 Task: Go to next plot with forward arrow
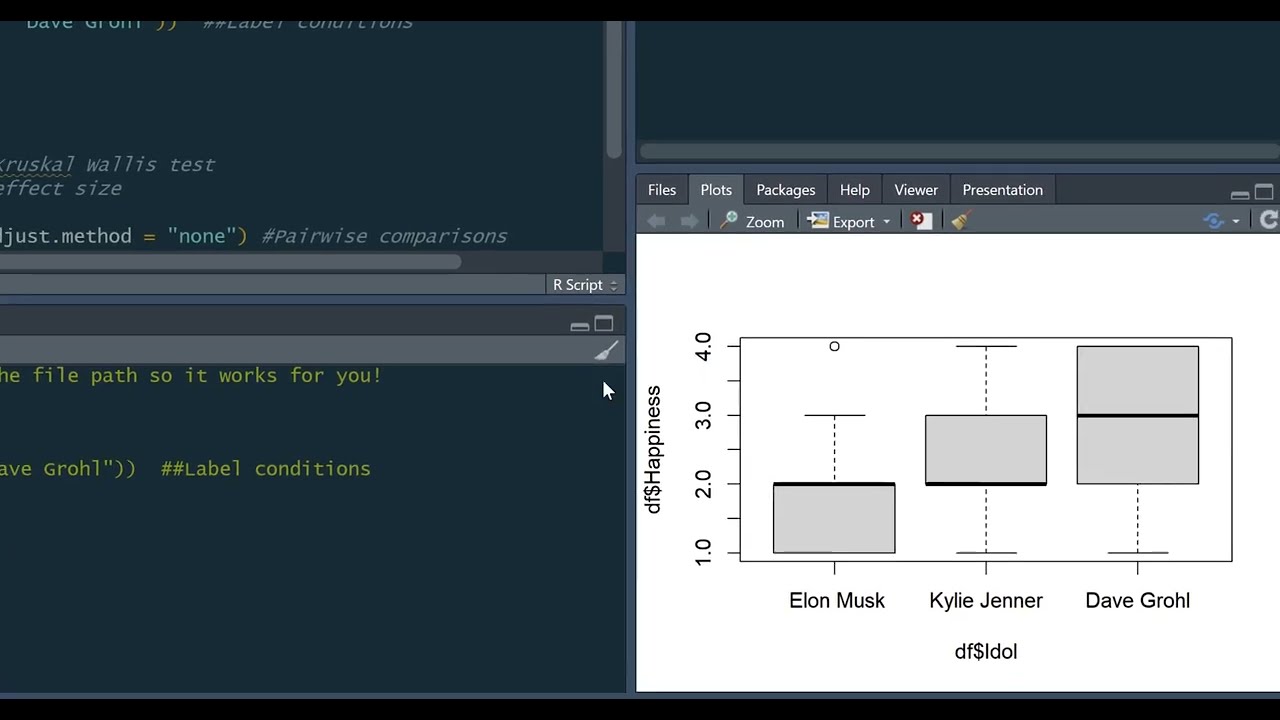click(x=689, y=221)
